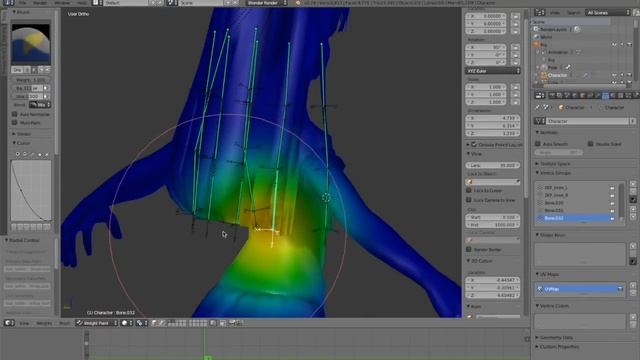Adjust the brush Radius slider
This screenshot has width=640, height=360.
tap(27, 88)
